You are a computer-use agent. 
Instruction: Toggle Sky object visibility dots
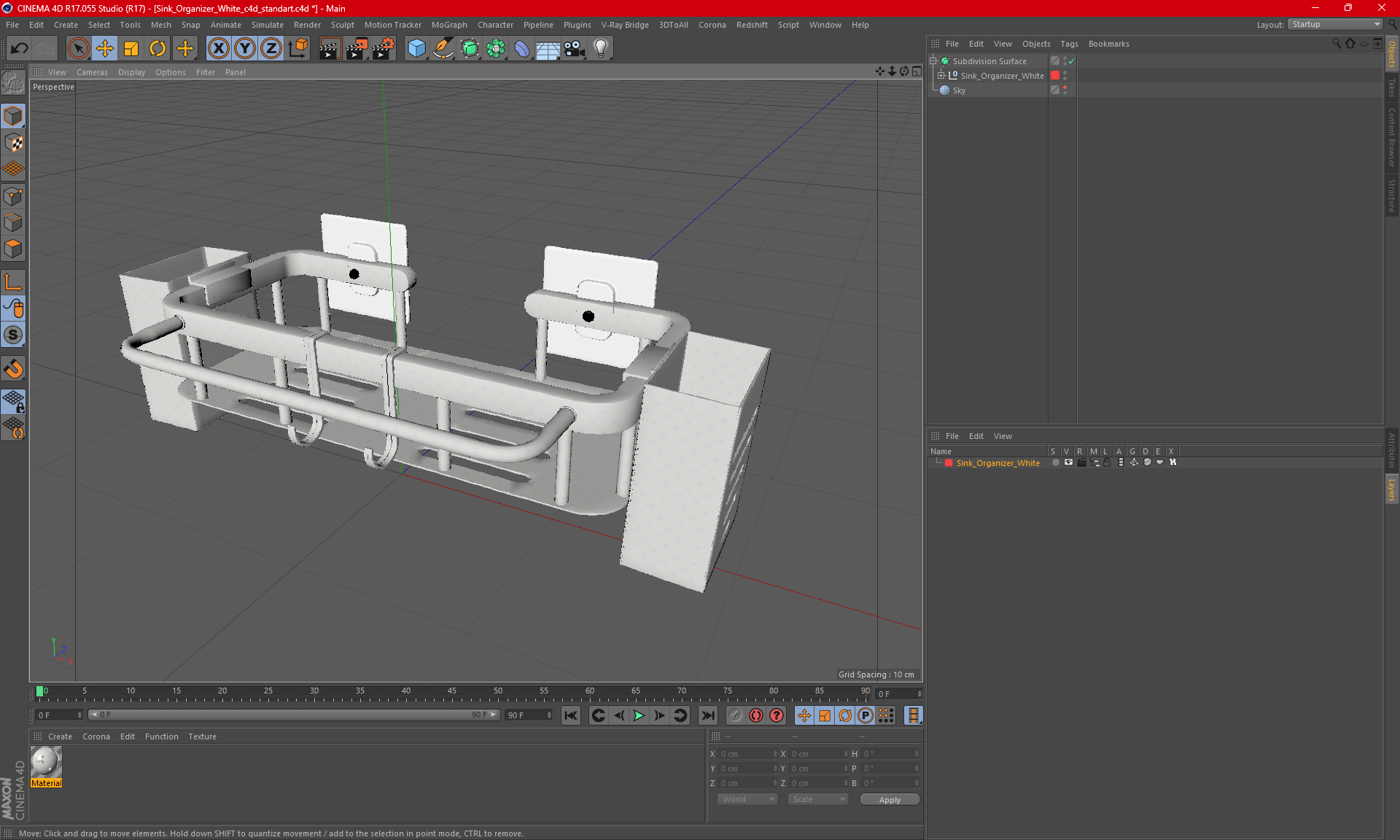(1065, 90)
